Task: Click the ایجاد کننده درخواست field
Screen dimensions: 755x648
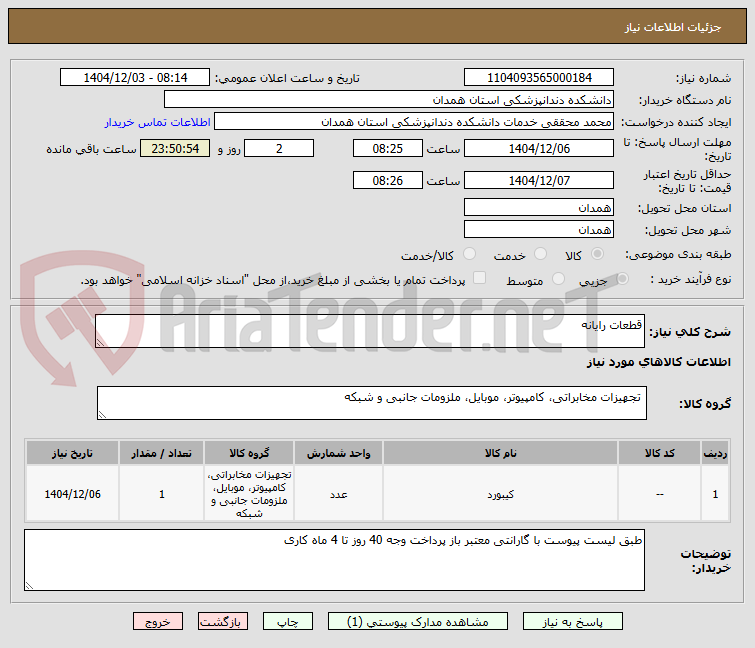Action: [414, 122]
